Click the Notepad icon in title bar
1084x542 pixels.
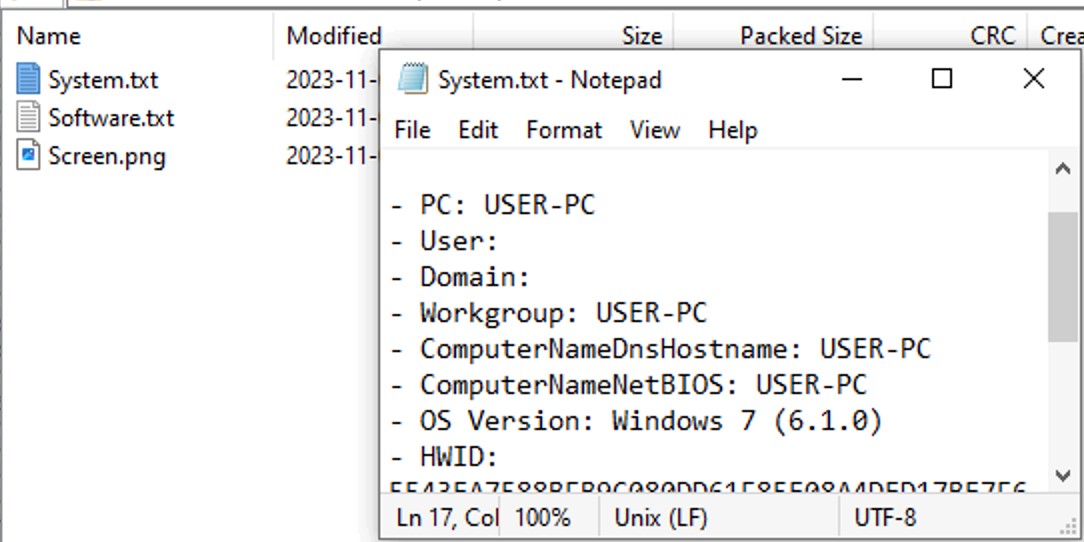[x=413, y=80]
